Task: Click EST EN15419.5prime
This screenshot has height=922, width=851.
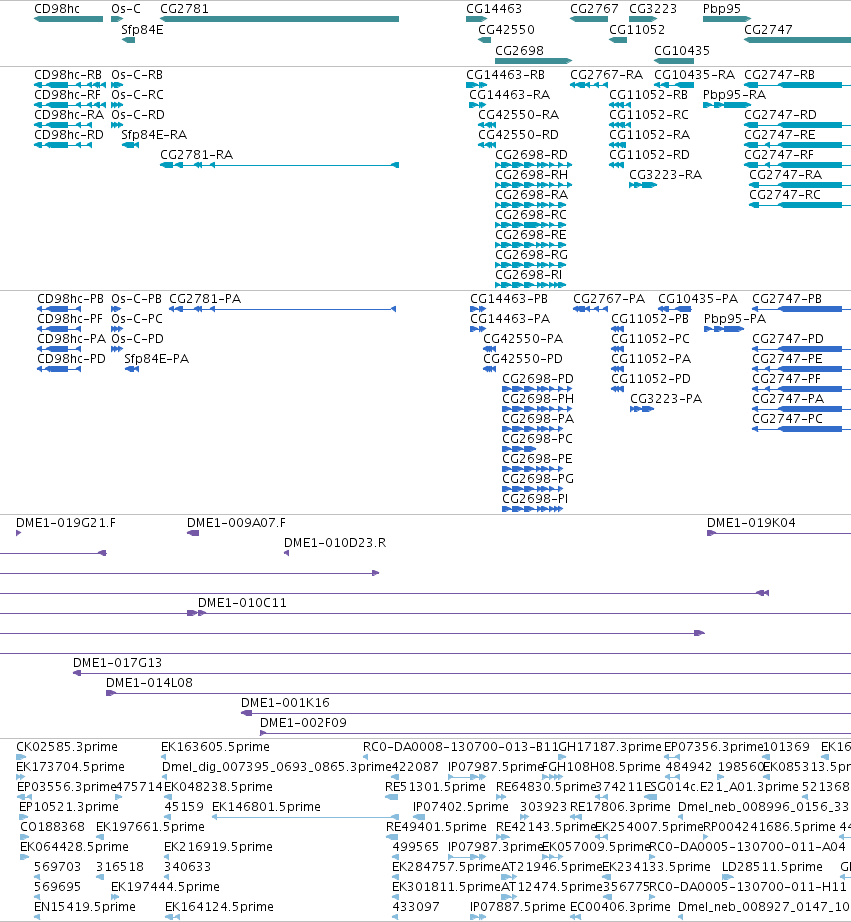Action: (x=85, y=907)
